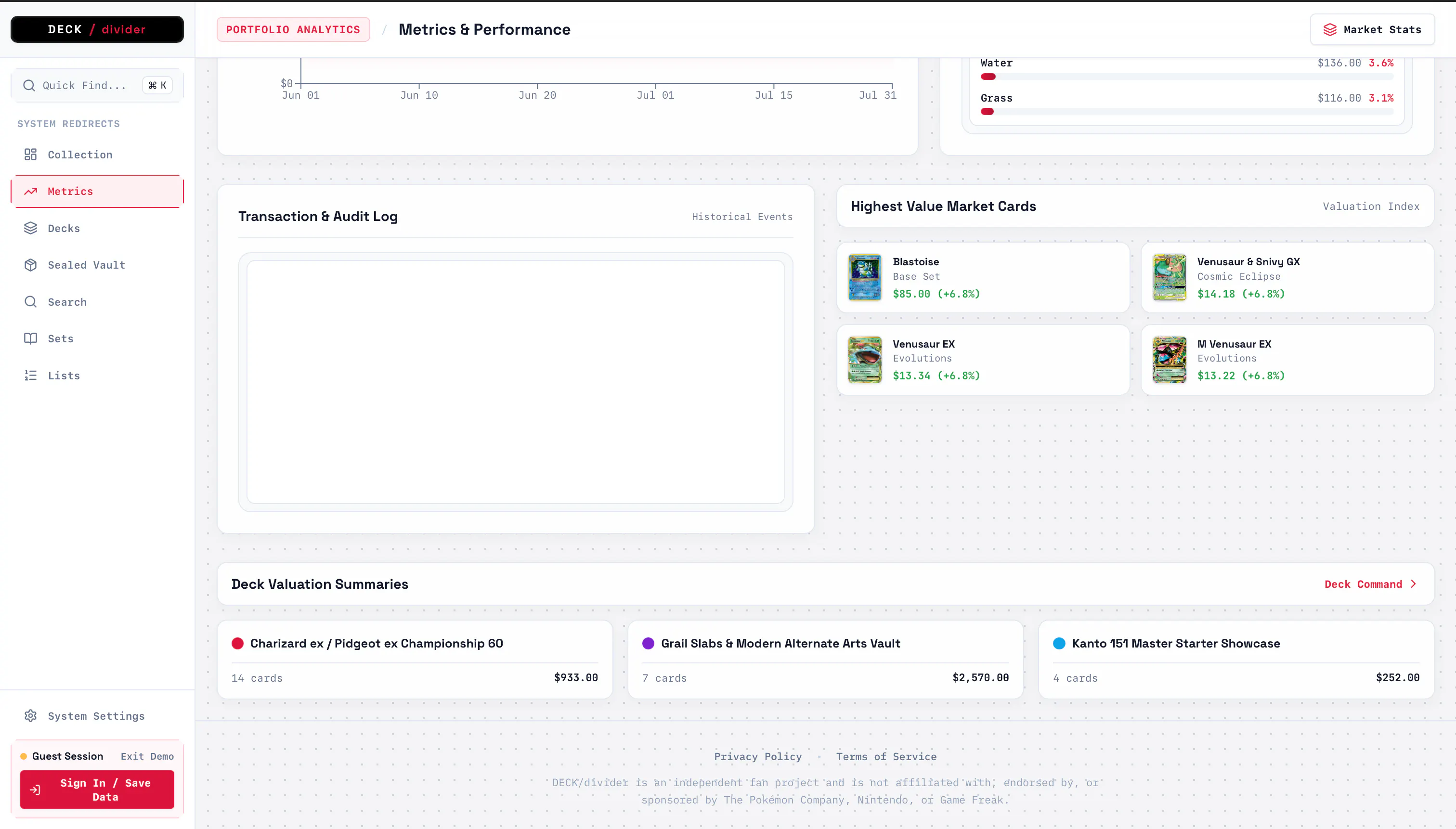Click the Metrics trending arrow icon
Viewport: 1456px width, 829px height.
pos(30,191)
